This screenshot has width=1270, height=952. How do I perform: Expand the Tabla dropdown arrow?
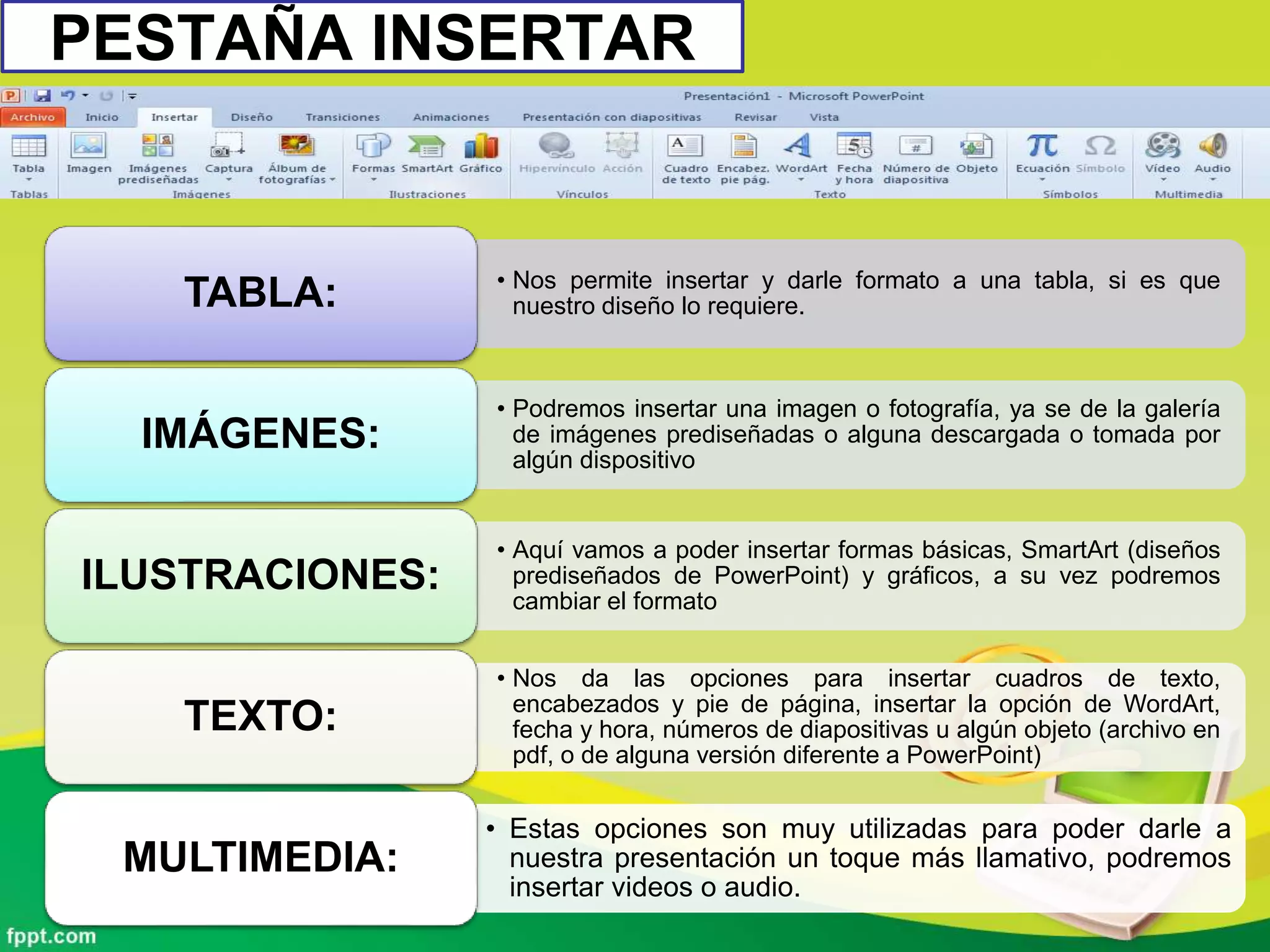[29, 180]
